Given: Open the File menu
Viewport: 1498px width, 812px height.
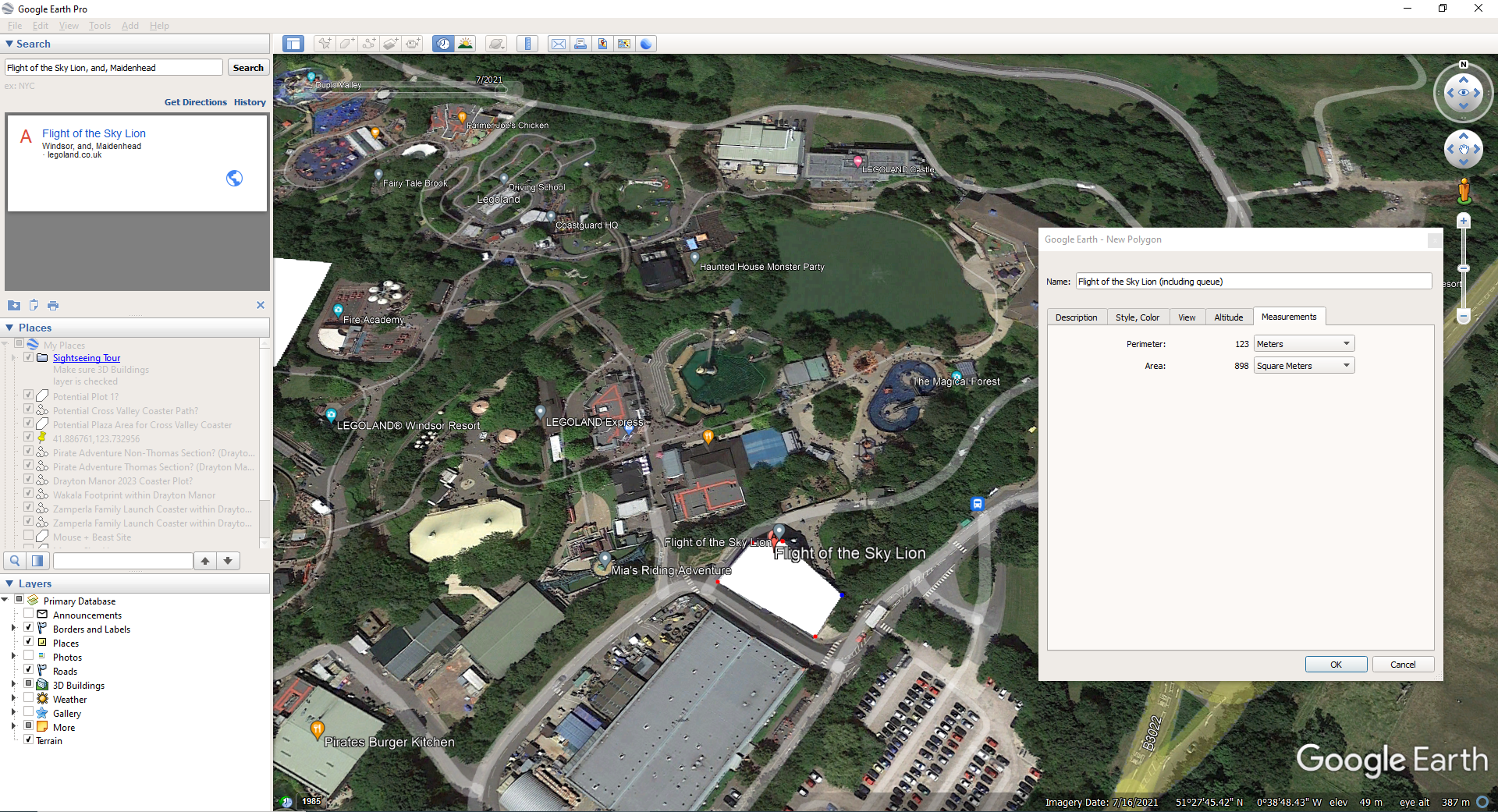Looking at the screenshot, I should (x=15, y=26).
